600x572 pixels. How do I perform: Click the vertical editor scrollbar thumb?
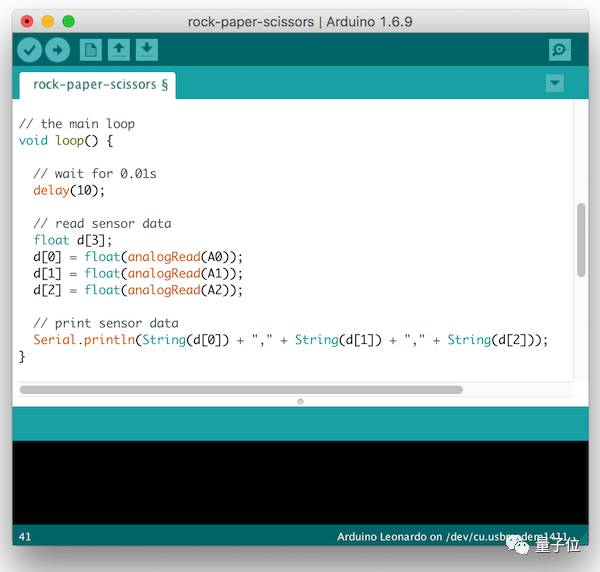[581, 240]
